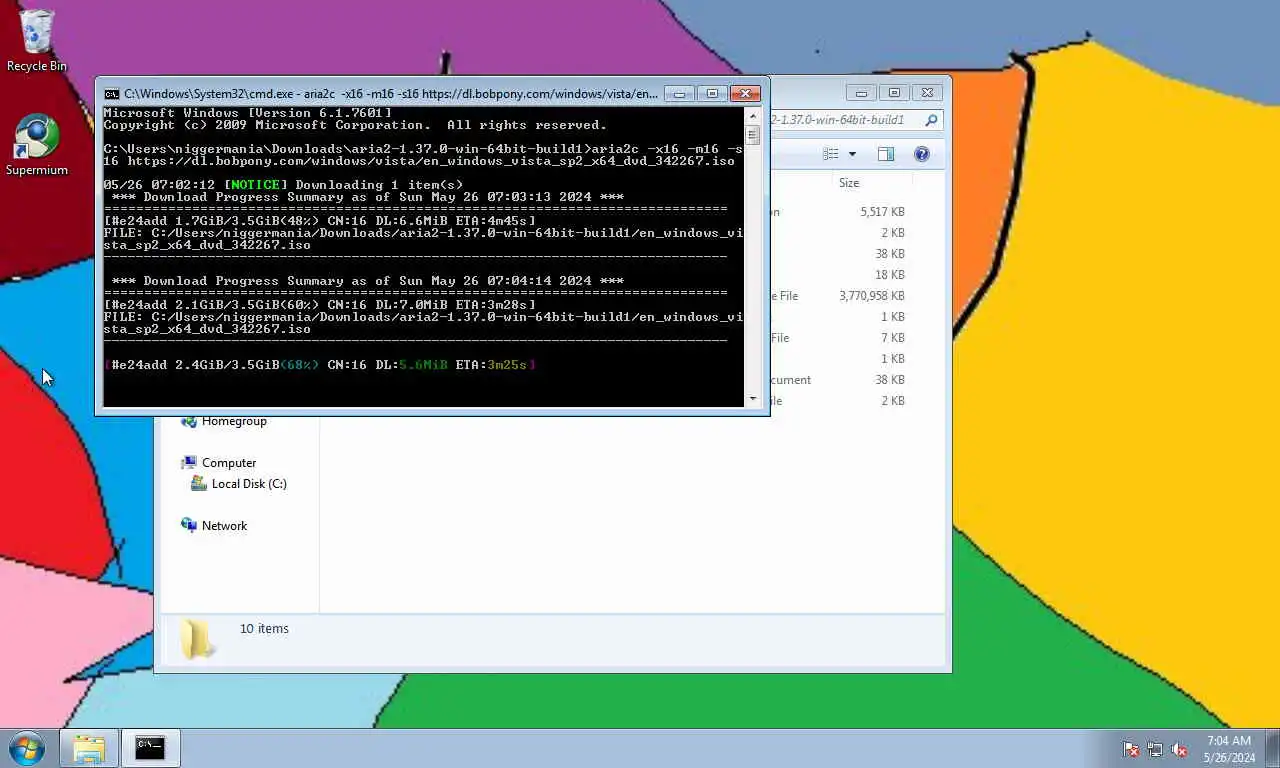This screenshot has width=1280, height=768.
Task: Open Local Disk (C:) in navigation pane
Action: point(249,484)
